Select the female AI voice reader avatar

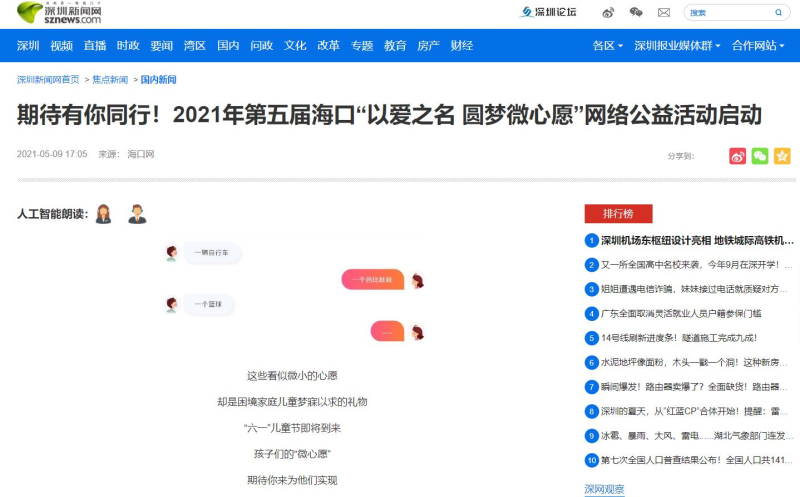pyautogui.click(x=104, y=214)
